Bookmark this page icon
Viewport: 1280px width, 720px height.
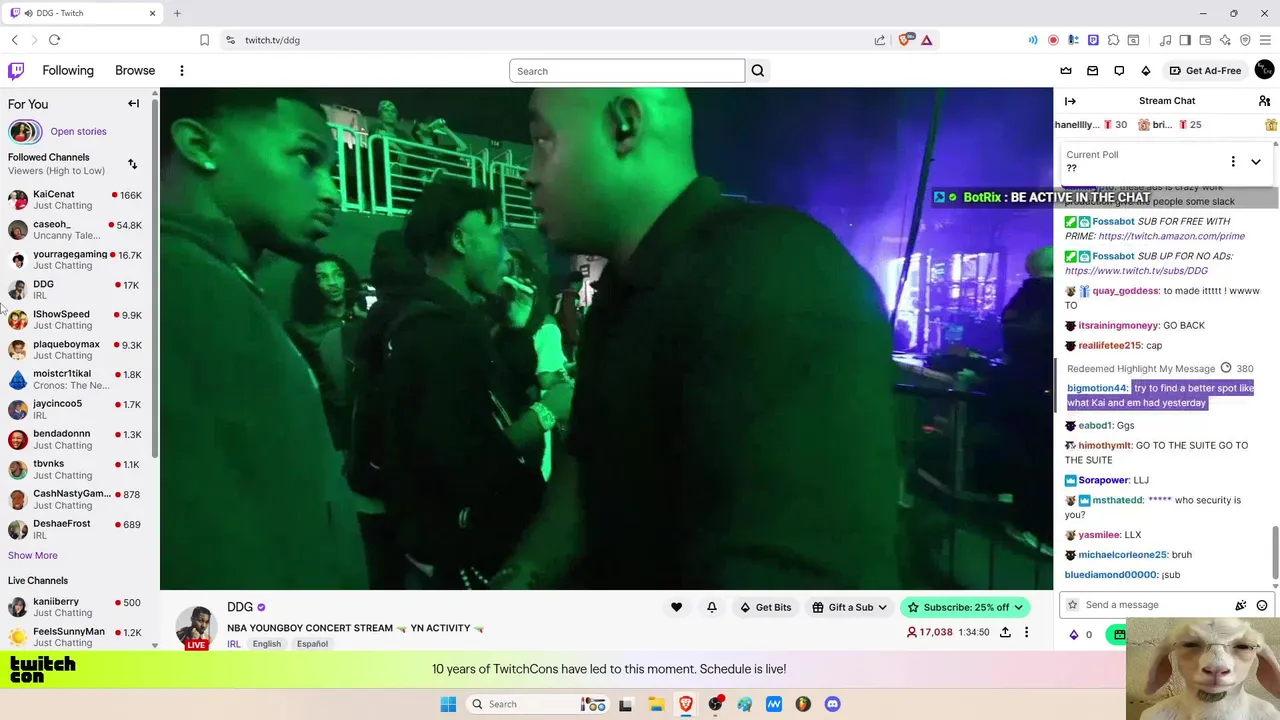pyautogui.click(x=204, y=40)
